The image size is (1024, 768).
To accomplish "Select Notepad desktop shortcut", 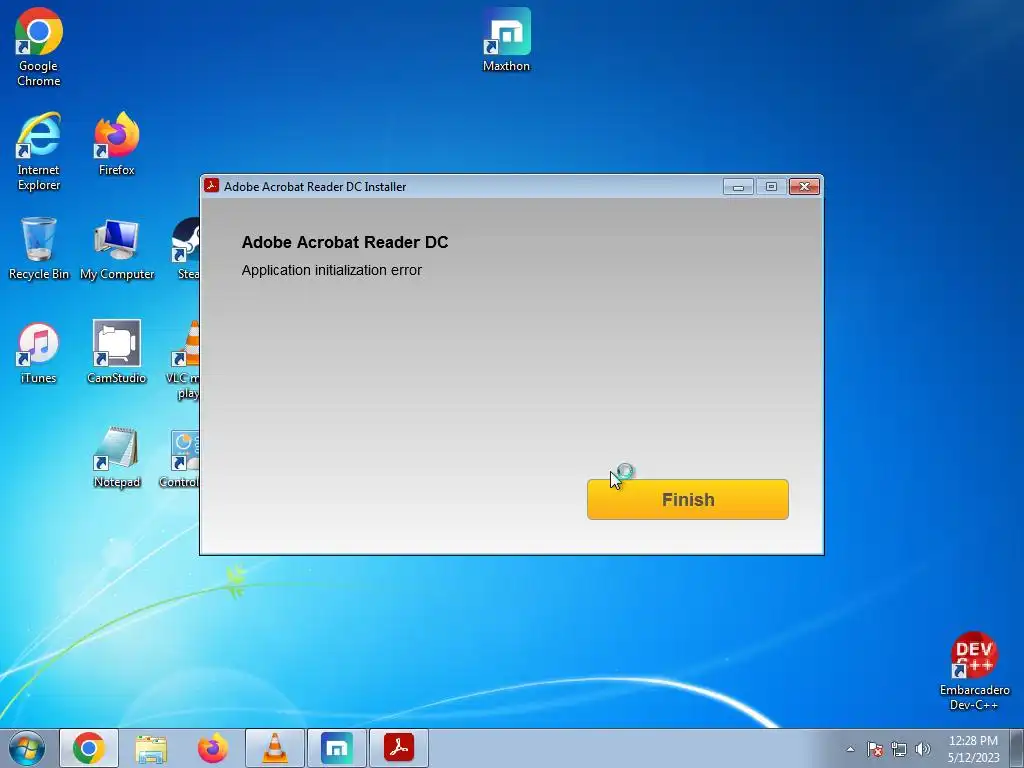I will 117,457.
